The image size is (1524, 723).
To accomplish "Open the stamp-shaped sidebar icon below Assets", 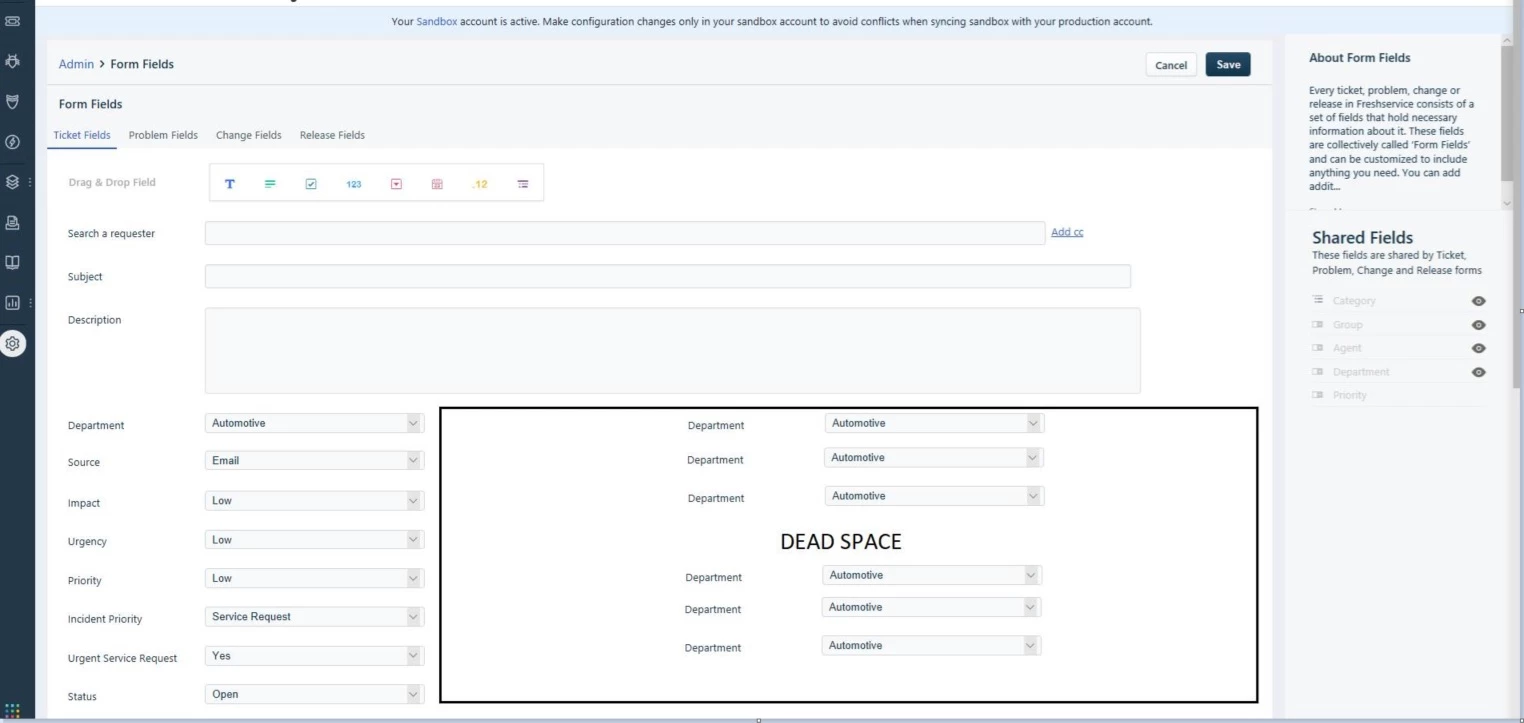I will (x=13, y=223).
